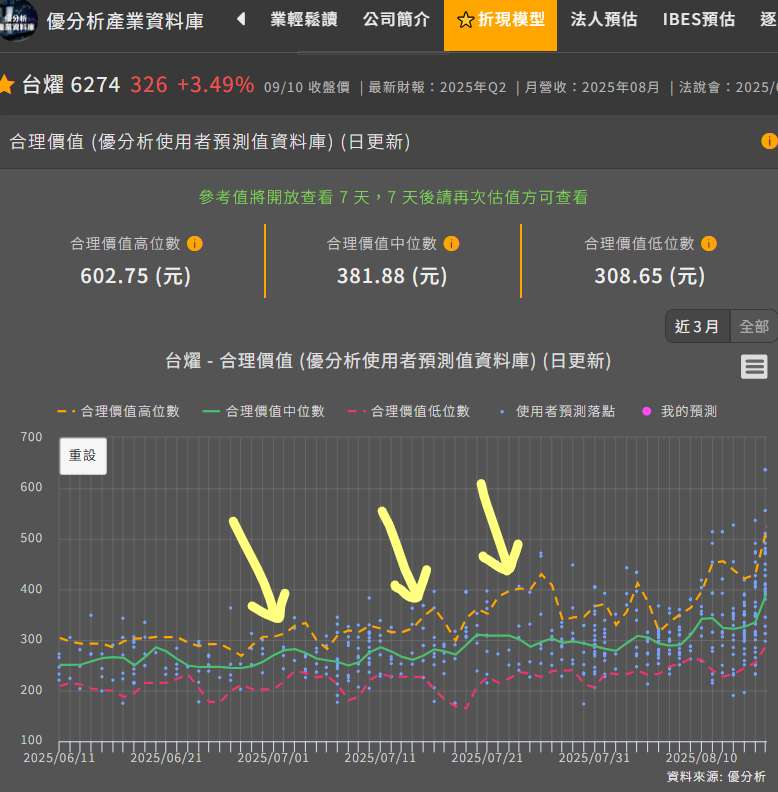Switch to the 公司簡介 tab
Screen dimensions: 778x792
(x=396, y=20)
